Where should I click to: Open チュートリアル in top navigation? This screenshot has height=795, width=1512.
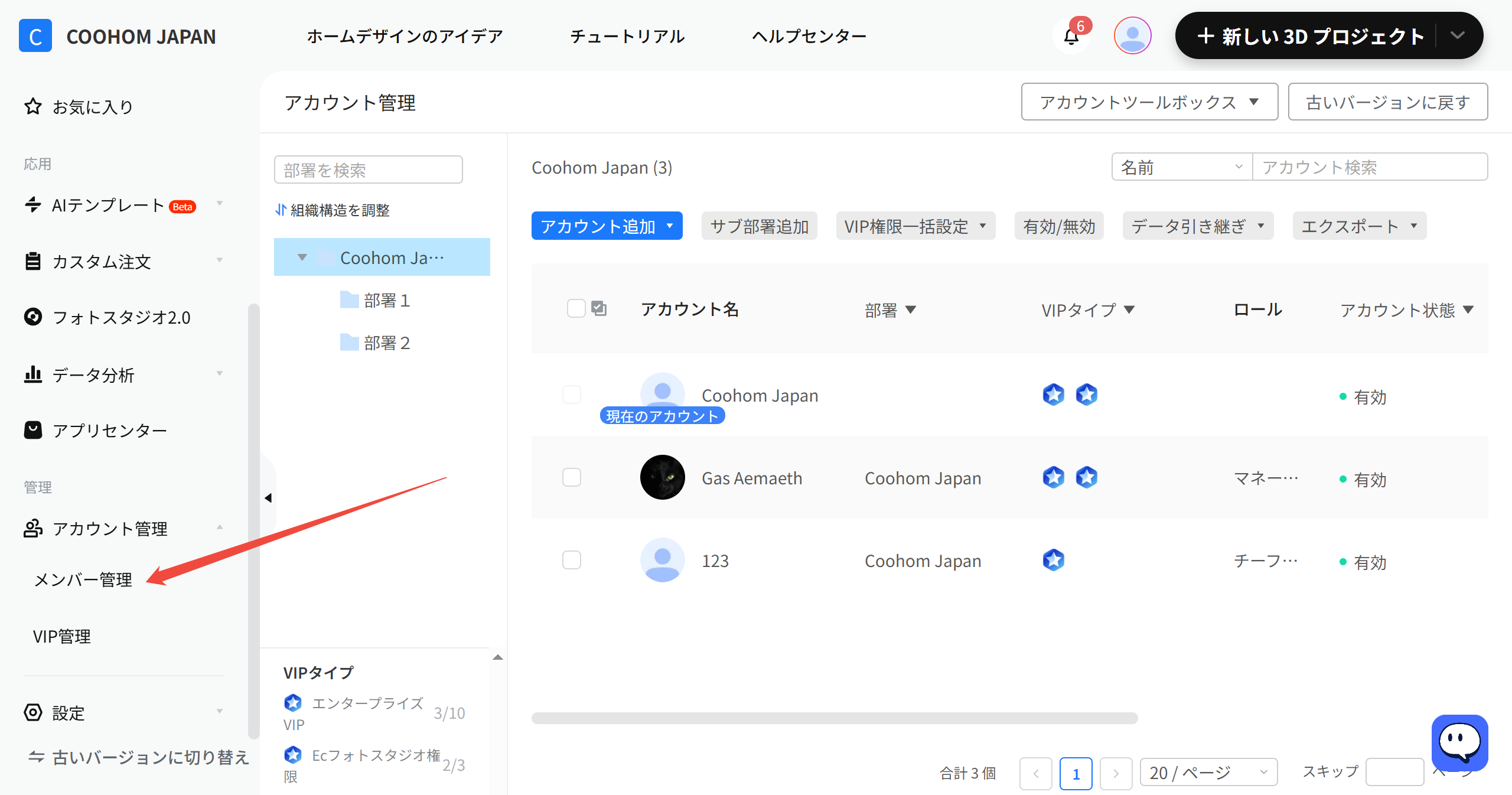627,37
